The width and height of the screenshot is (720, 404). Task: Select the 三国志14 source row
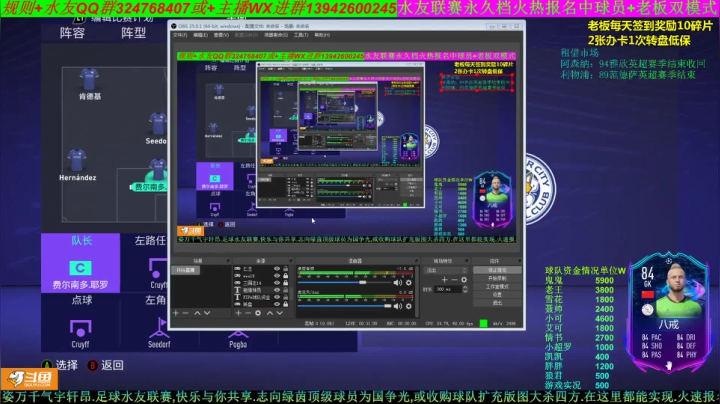[x=262, y=283]
